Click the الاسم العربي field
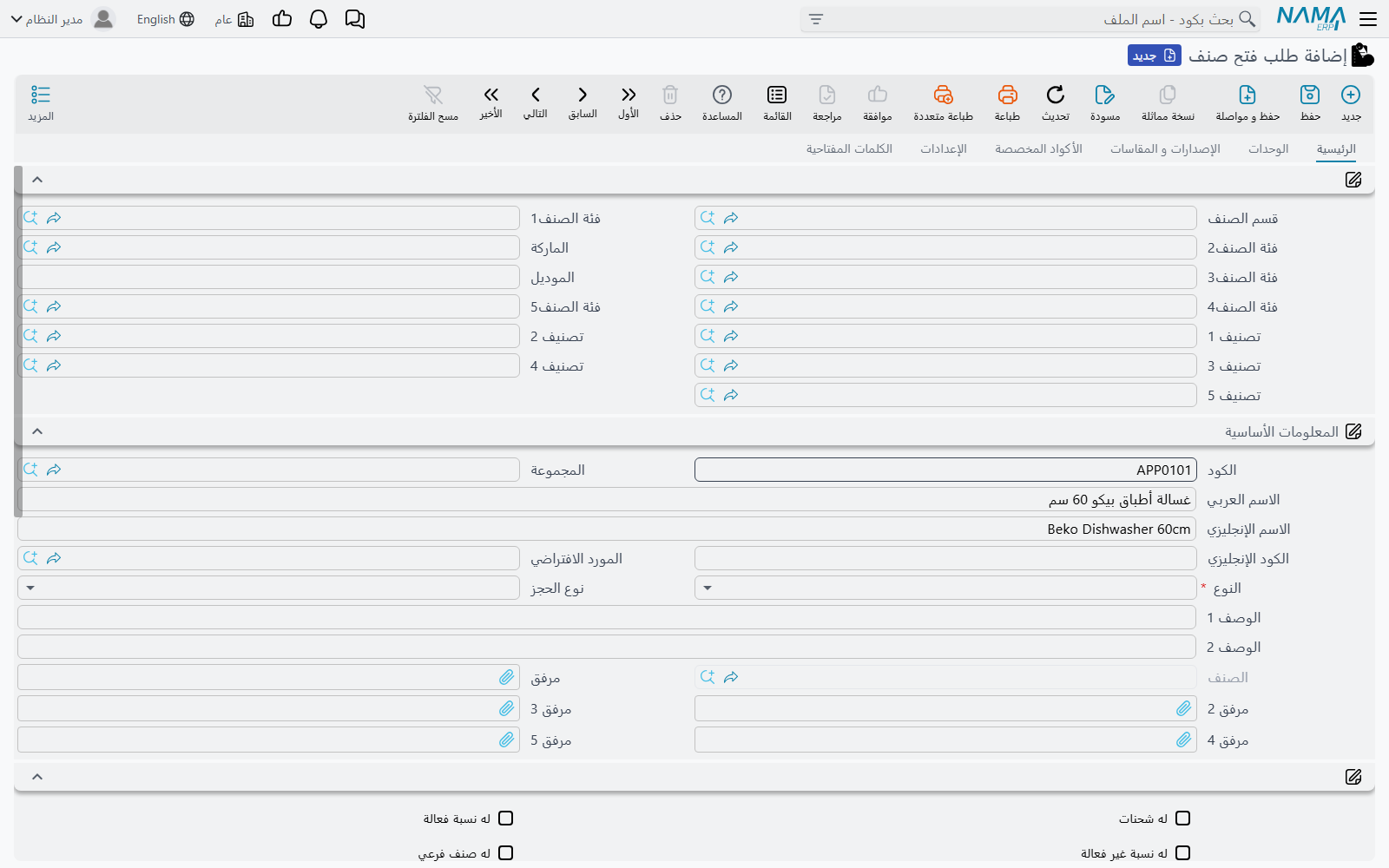Screen dimensions: 1389x868 [x=607, y=499]
